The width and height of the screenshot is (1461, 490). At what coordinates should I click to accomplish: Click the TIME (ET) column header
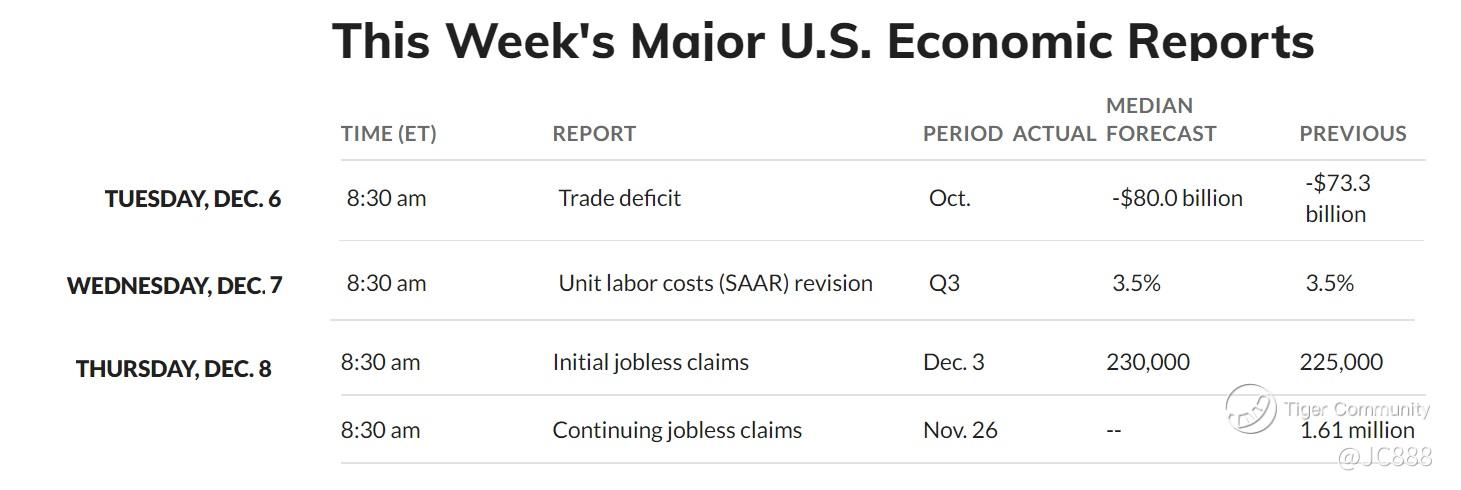tap(389, 133)
